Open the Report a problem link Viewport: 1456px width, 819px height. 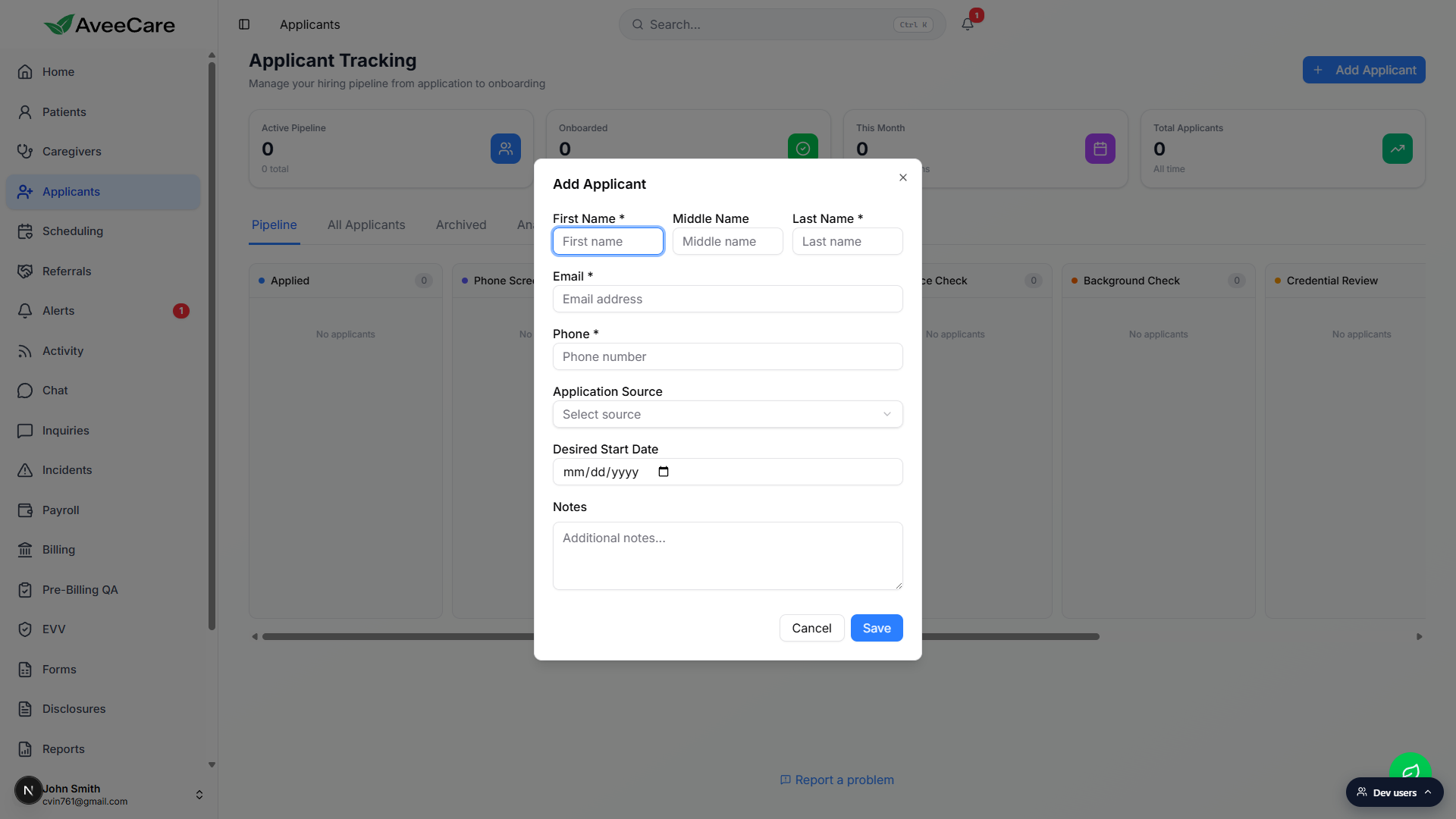[x=837, y=780]
